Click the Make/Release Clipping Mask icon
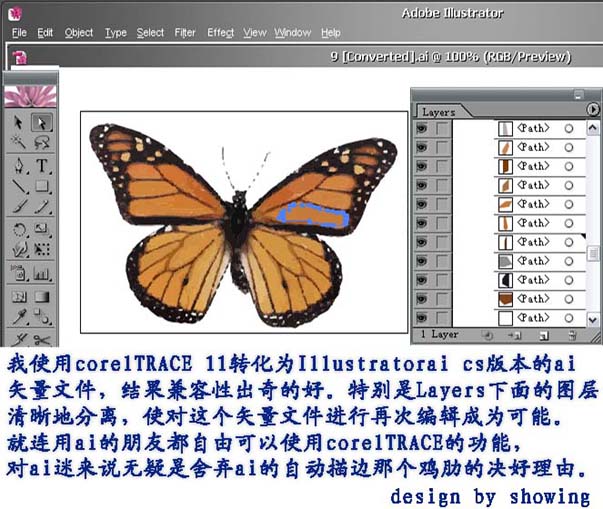The image size is (603, 509). click(487, 336)
